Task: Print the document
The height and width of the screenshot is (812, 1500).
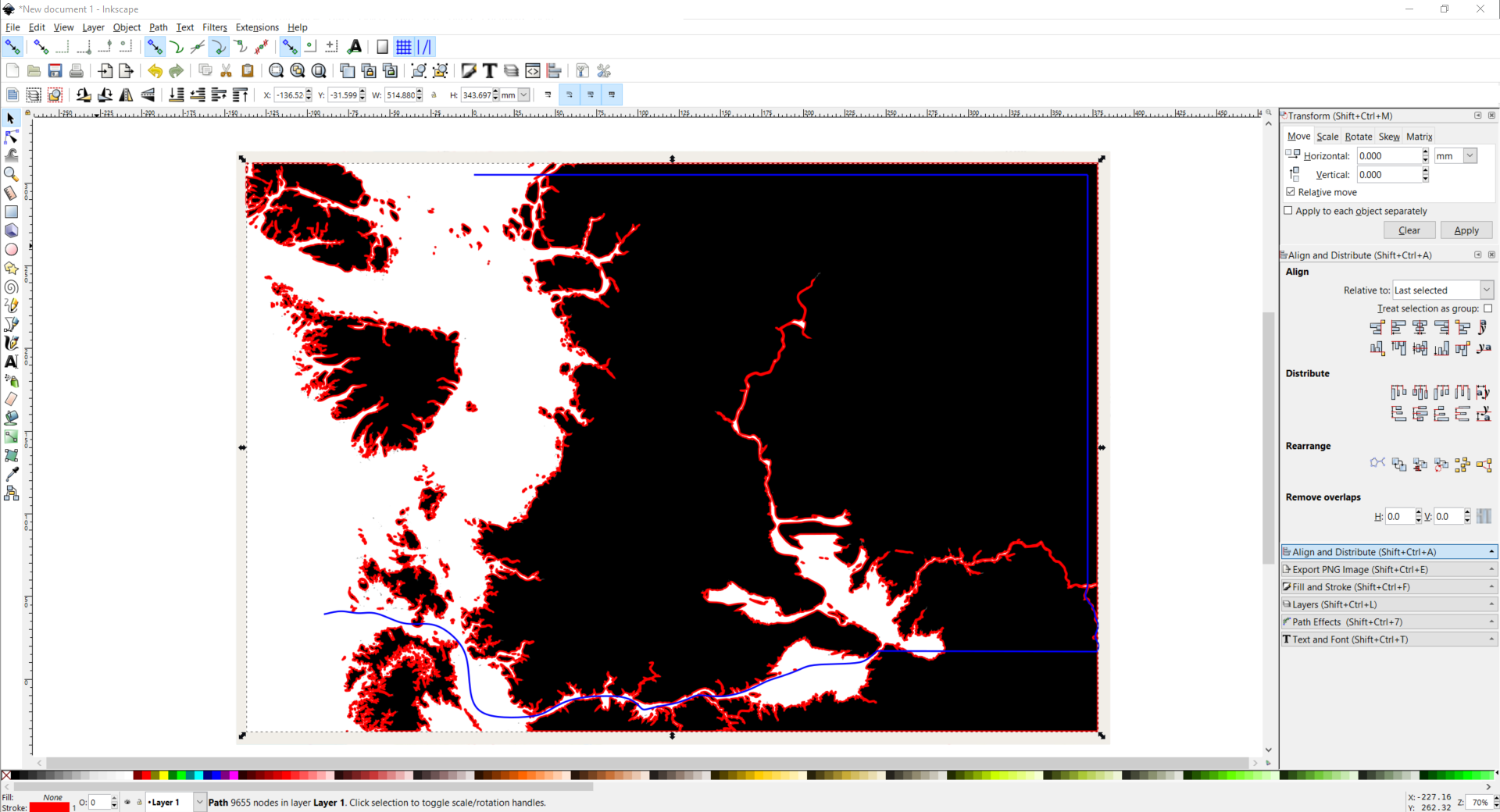Action: tap(76, 71)
